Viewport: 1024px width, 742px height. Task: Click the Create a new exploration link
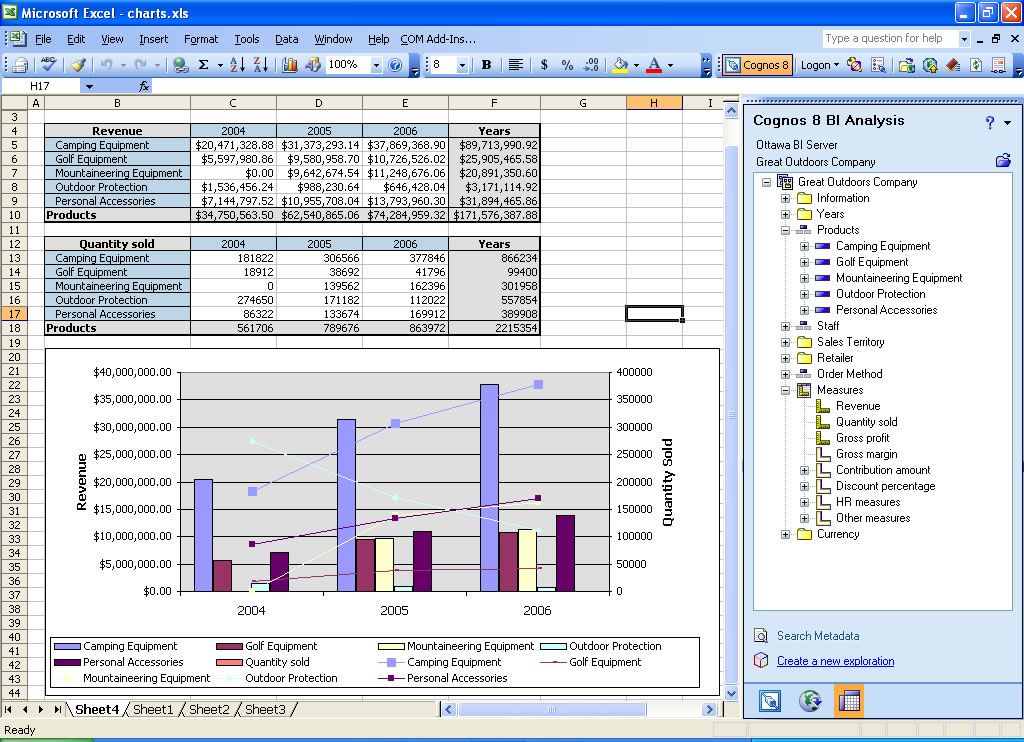tap(835, 661)
